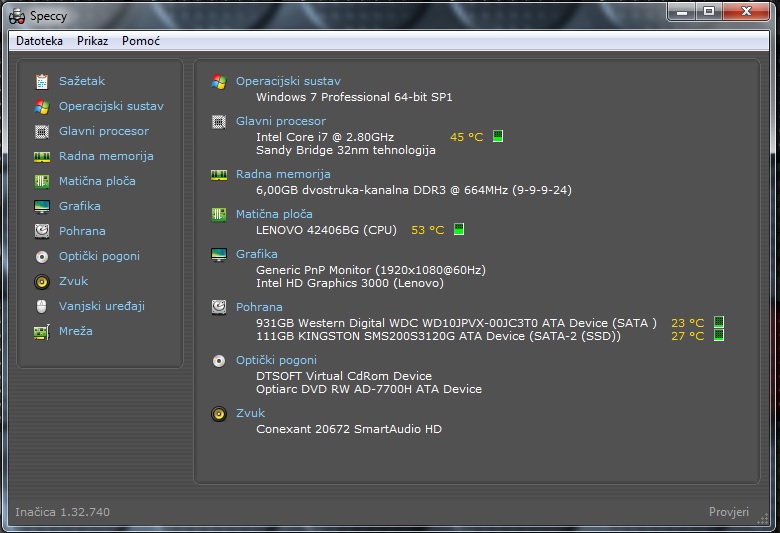Open the Pohrana summary heading link
The width and height of the screenshot is (780, 533).
[259, 307]
